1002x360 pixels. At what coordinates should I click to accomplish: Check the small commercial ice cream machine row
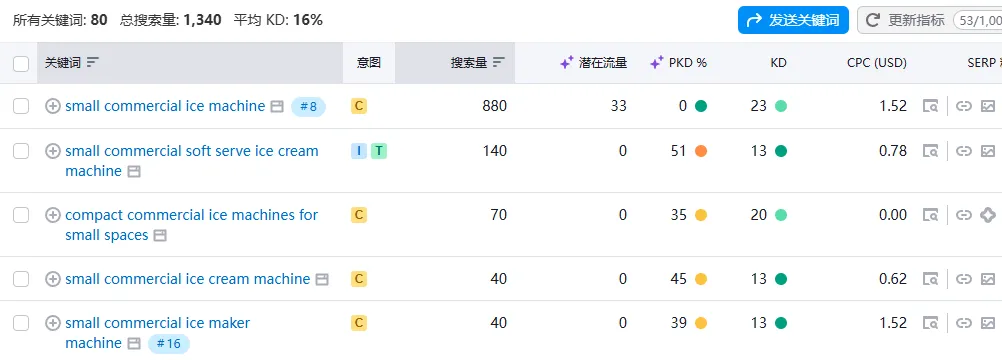point(21,279)
